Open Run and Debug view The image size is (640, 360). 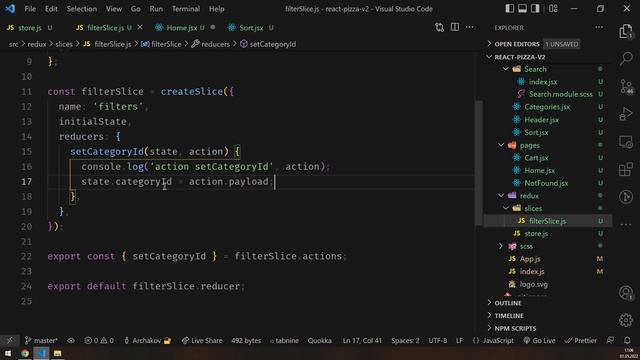626,114
